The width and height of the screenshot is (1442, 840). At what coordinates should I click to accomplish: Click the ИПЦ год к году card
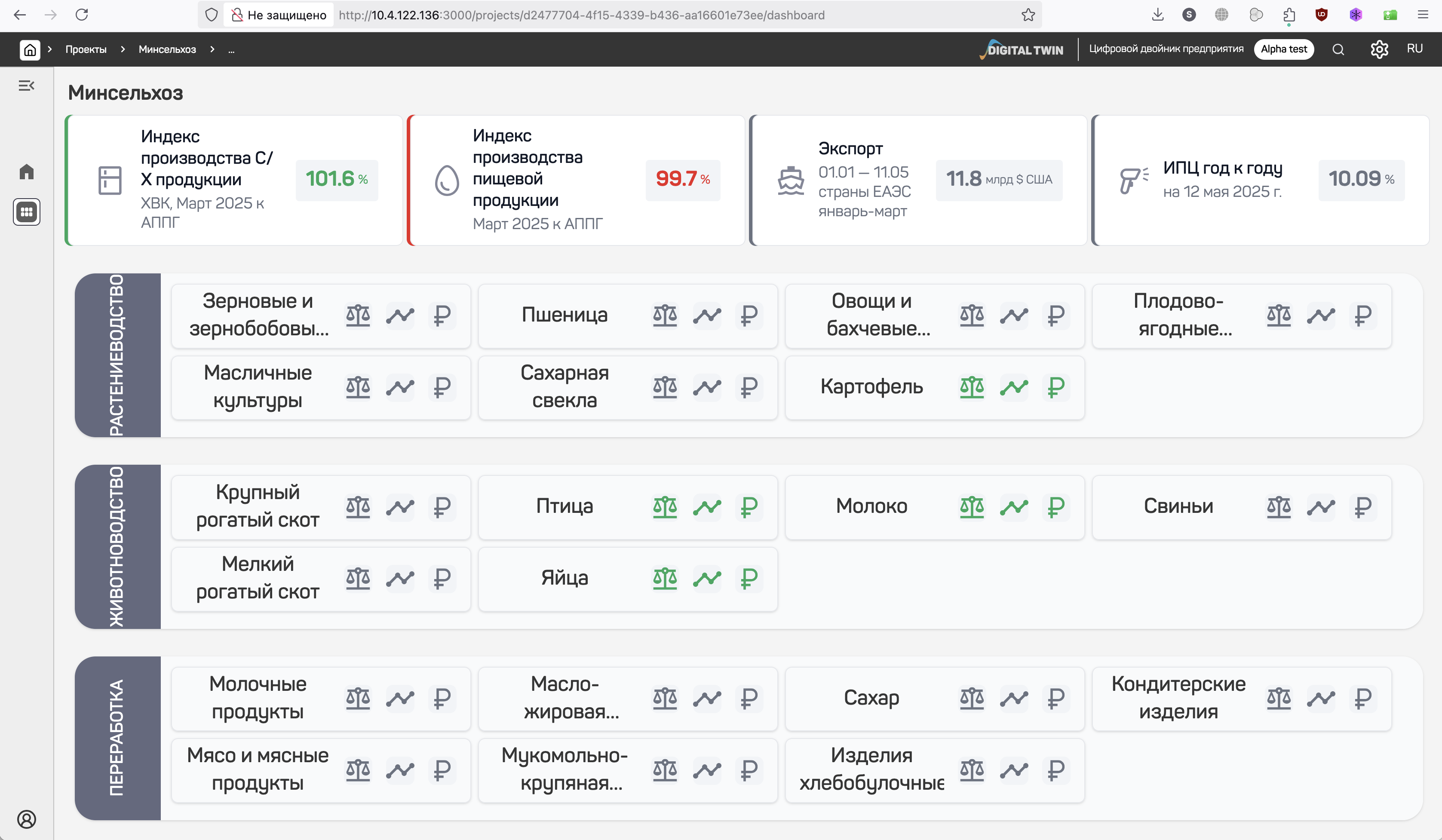(1260, 180)
